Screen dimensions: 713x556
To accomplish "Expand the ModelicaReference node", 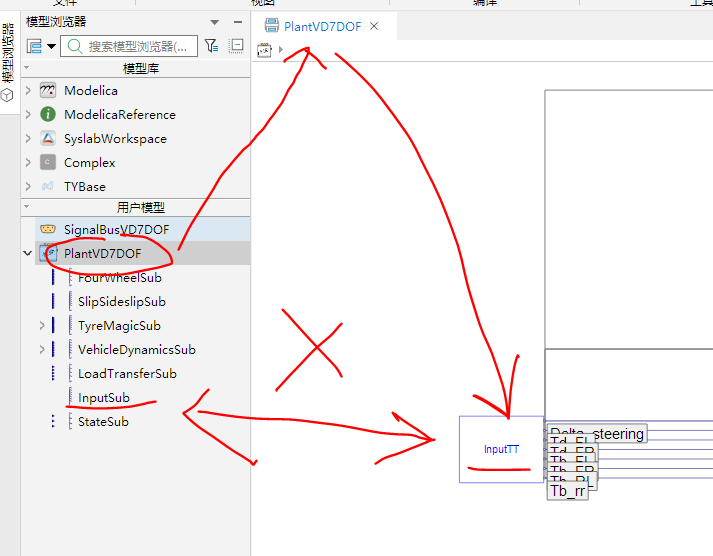I will [28, 114].
